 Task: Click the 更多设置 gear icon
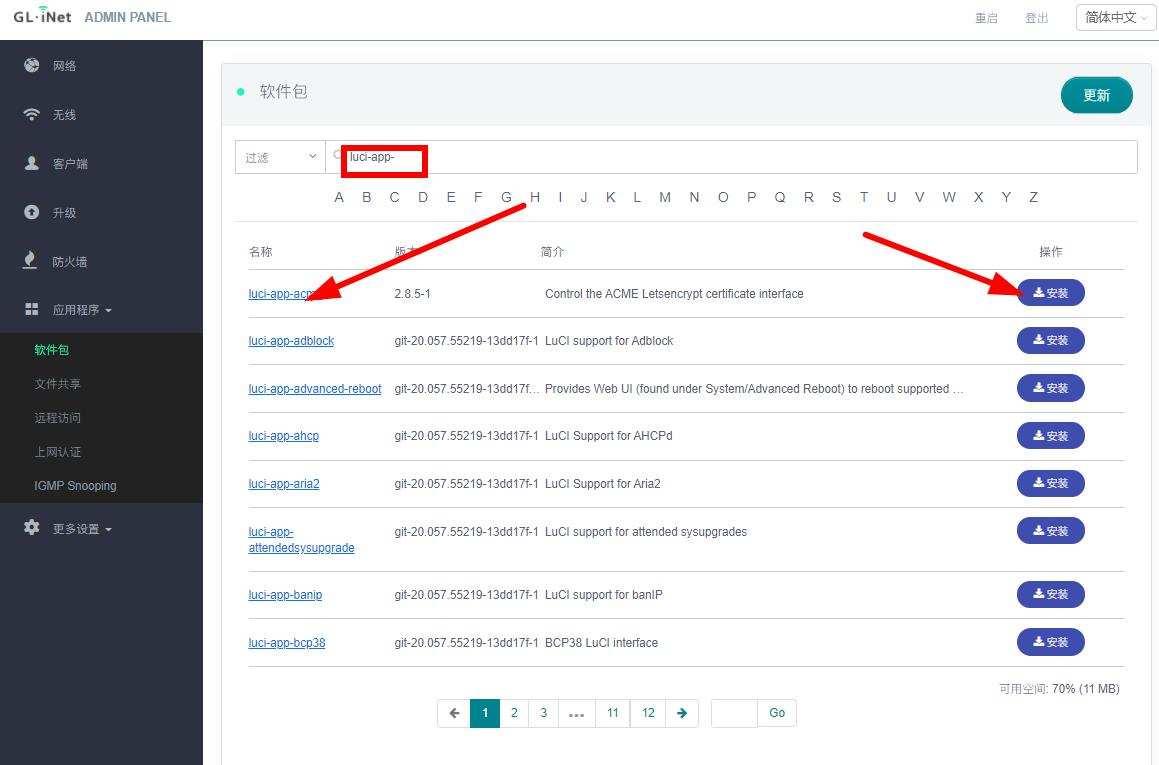(31, 528)
